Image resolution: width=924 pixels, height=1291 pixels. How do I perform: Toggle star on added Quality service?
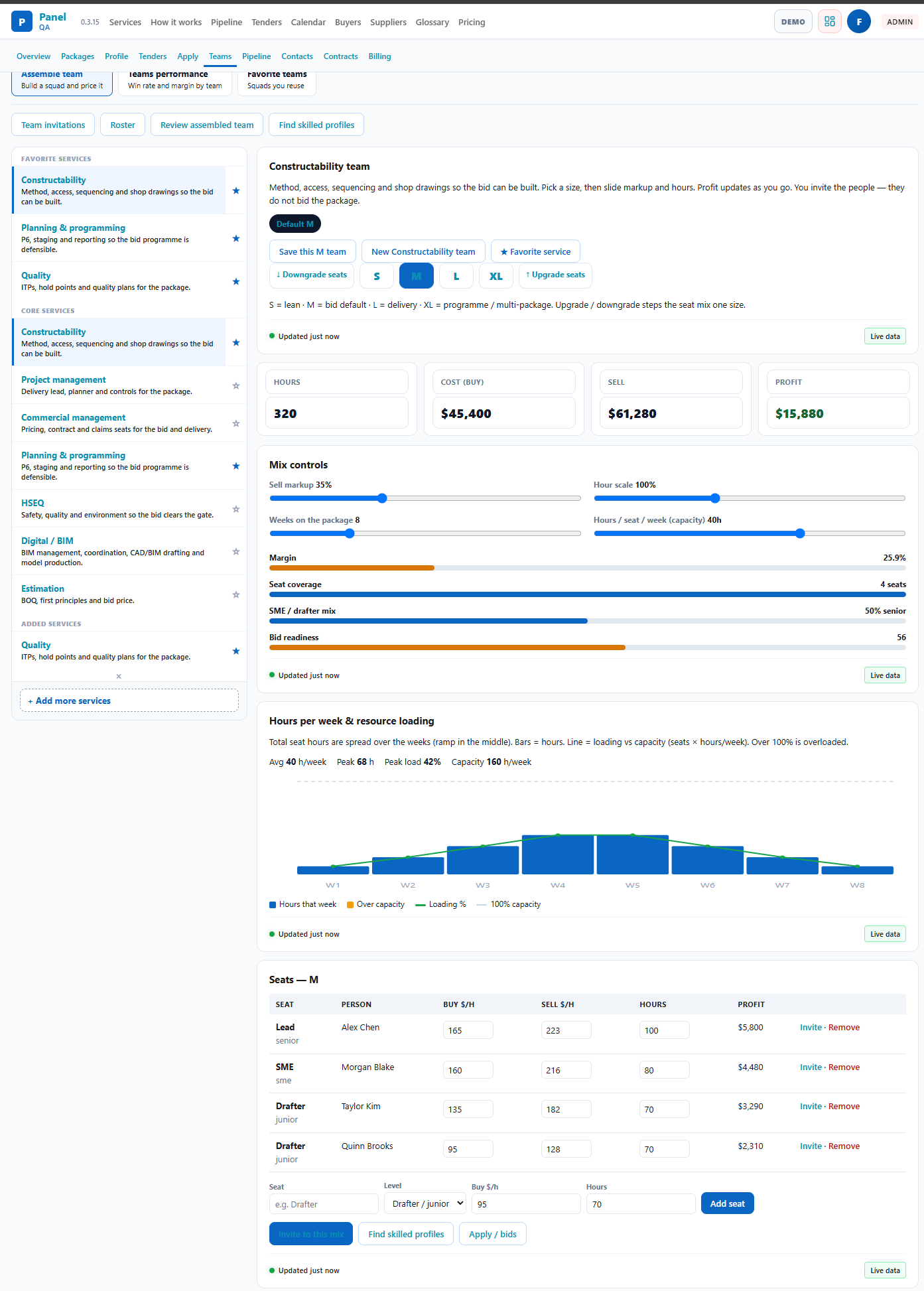[x=236, y=651]
